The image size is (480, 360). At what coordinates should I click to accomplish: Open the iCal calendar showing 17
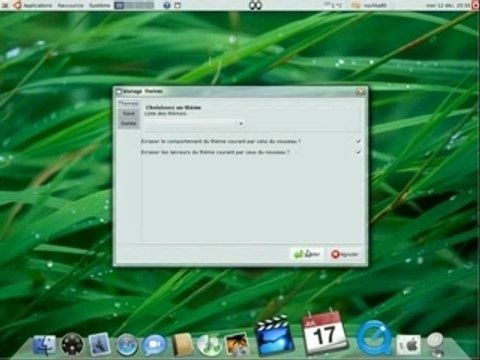[324, 333]
